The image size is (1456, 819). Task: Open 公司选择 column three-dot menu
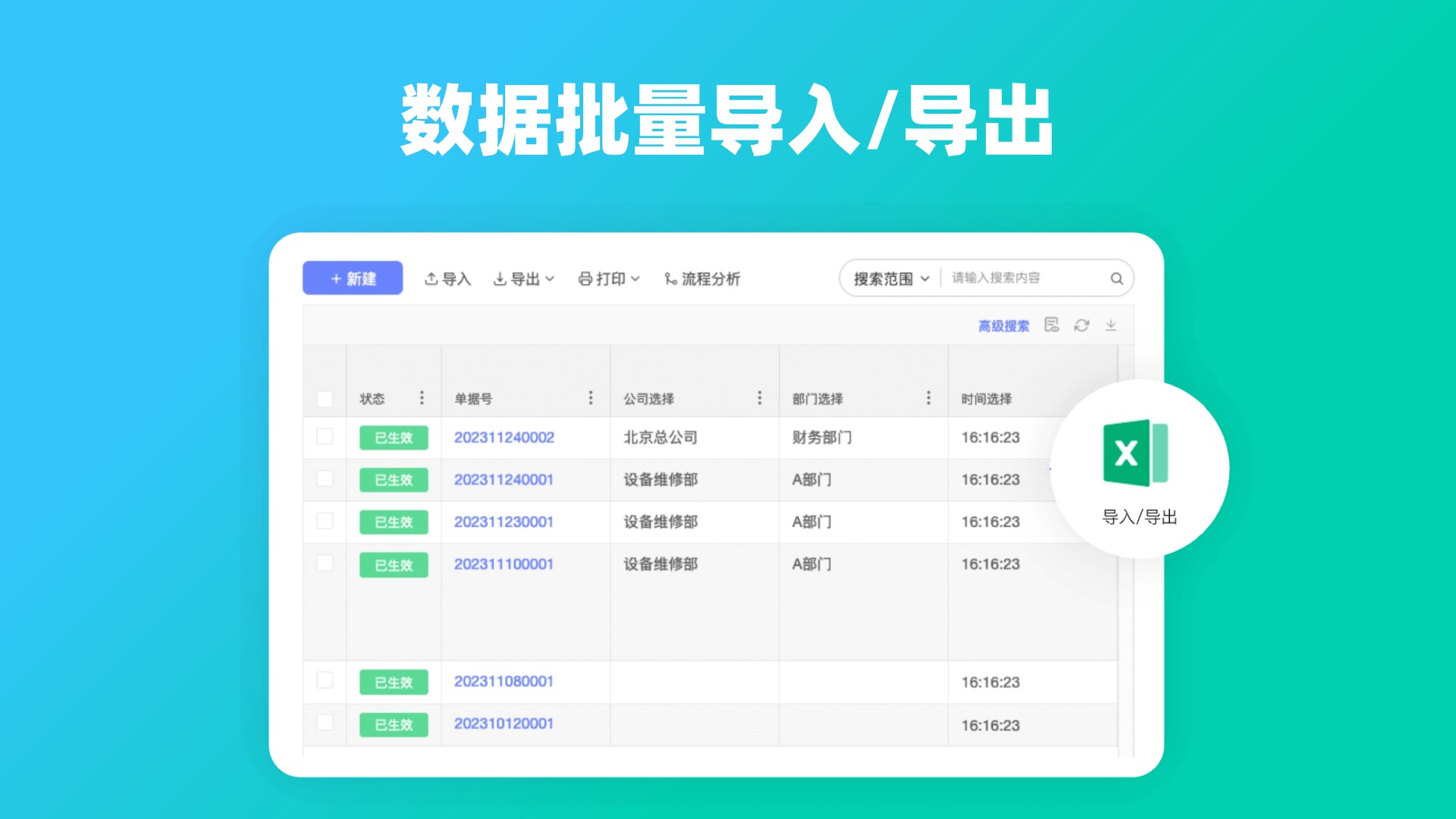coord(759,398)
